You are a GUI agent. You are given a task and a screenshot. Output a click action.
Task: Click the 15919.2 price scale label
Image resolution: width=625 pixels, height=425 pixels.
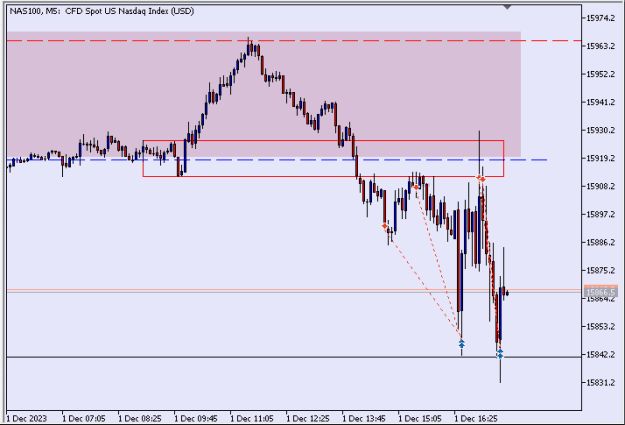click(600, 158)
